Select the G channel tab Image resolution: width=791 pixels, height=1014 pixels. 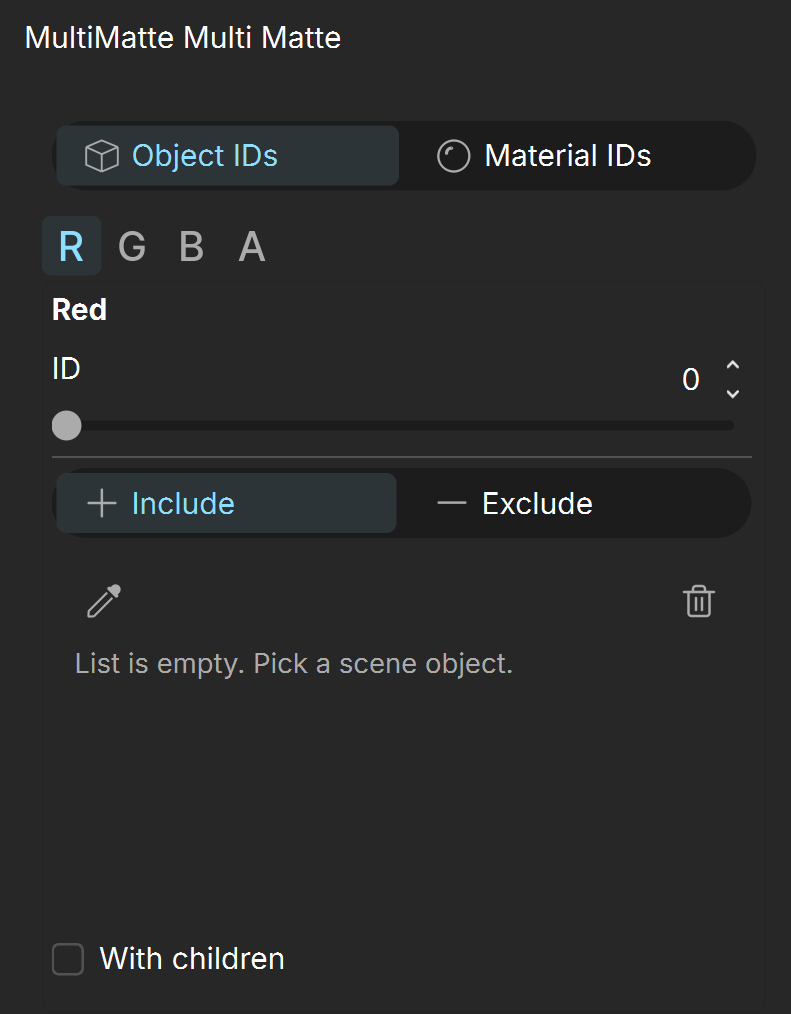tap(132, 246)
